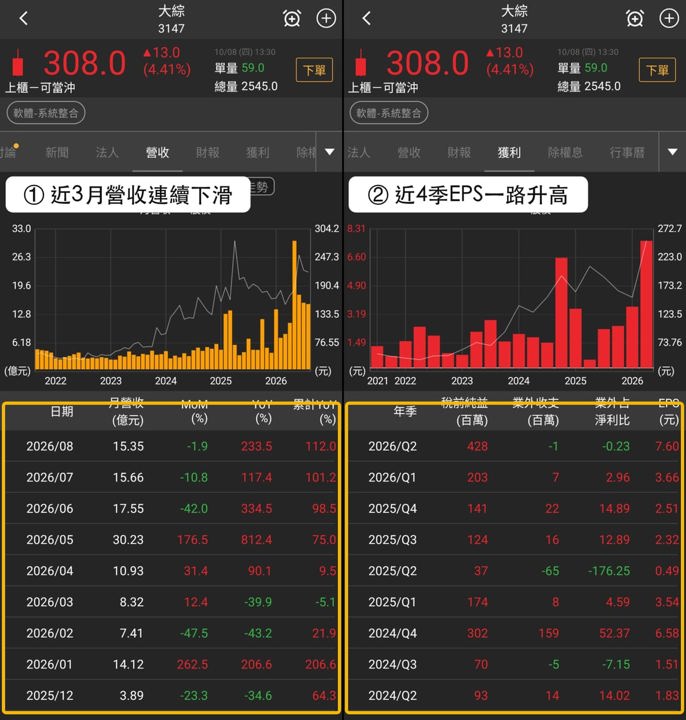Tap the 稅前純益 column header
686x720 pixels.
[x=465, y=411]
